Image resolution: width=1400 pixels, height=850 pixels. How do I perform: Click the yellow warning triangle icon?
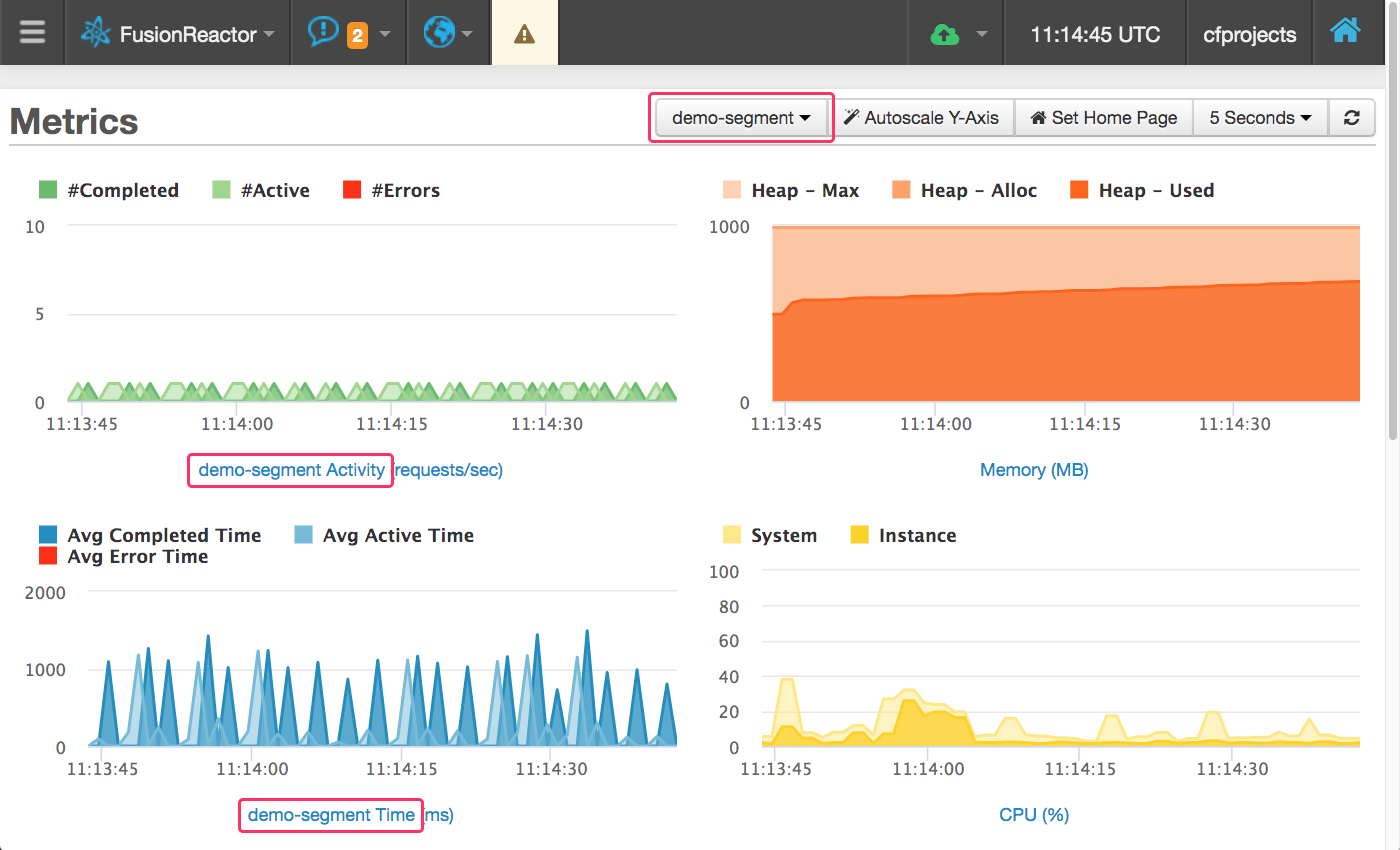click(x=524, y=34)
